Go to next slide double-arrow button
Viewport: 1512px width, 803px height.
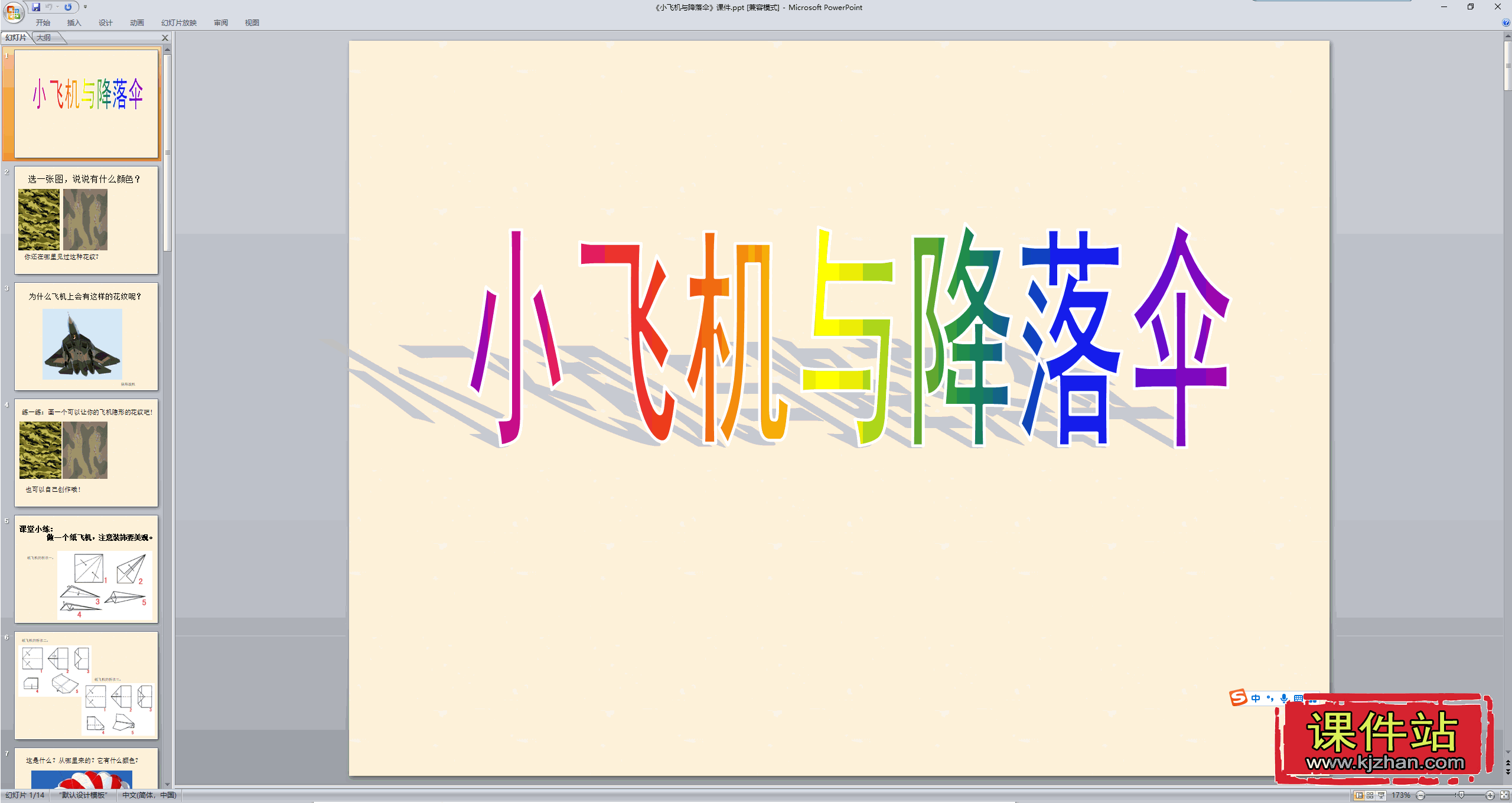(x=1507, y=772)
